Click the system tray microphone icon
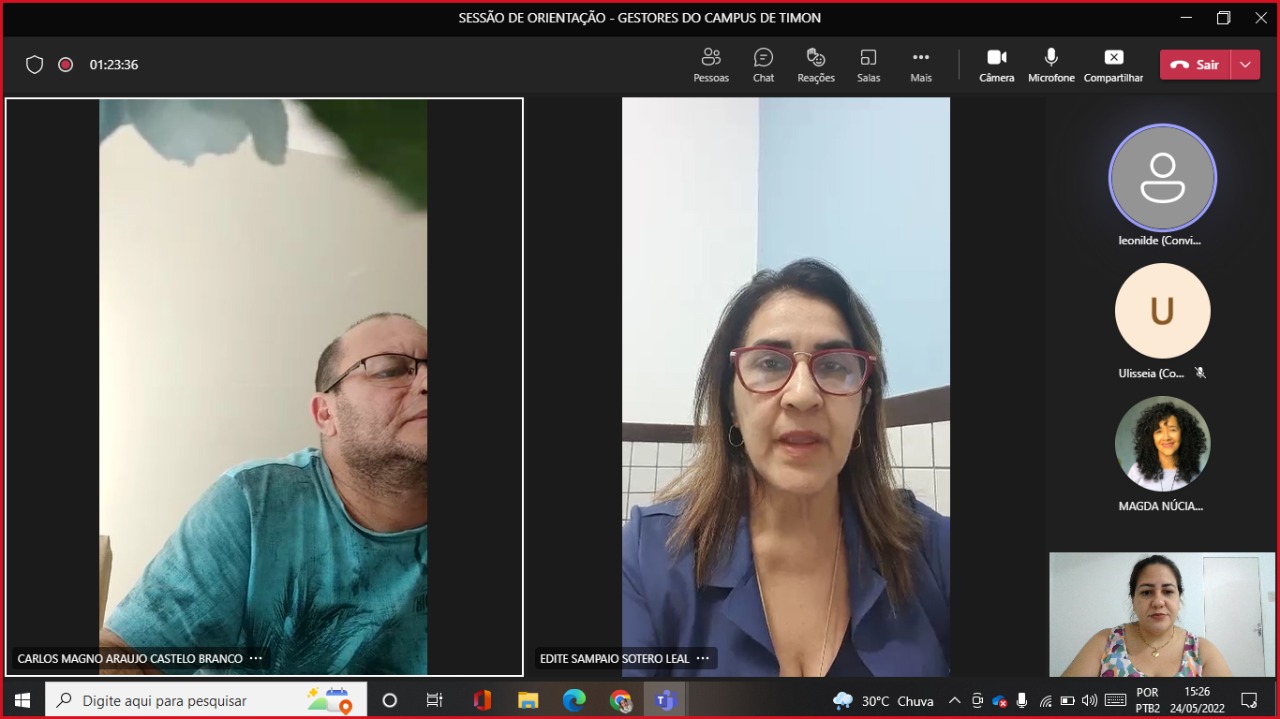1280x719 pixels. 1022,701
